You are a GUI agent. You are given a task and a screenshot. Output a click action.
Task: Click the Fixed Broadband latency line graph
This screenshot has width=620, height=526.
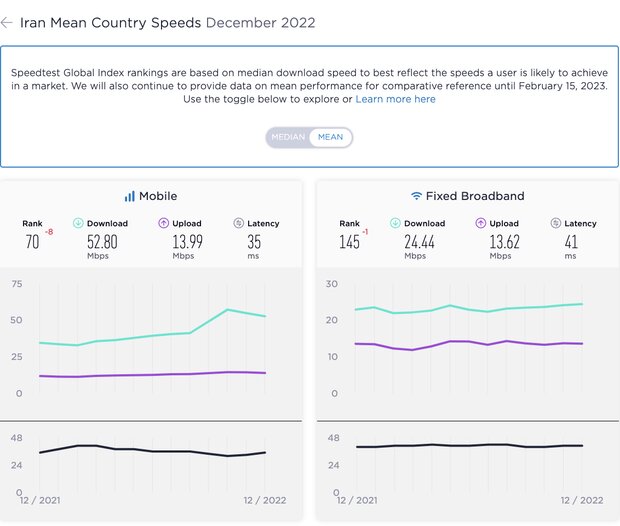(x=460, y=446)
